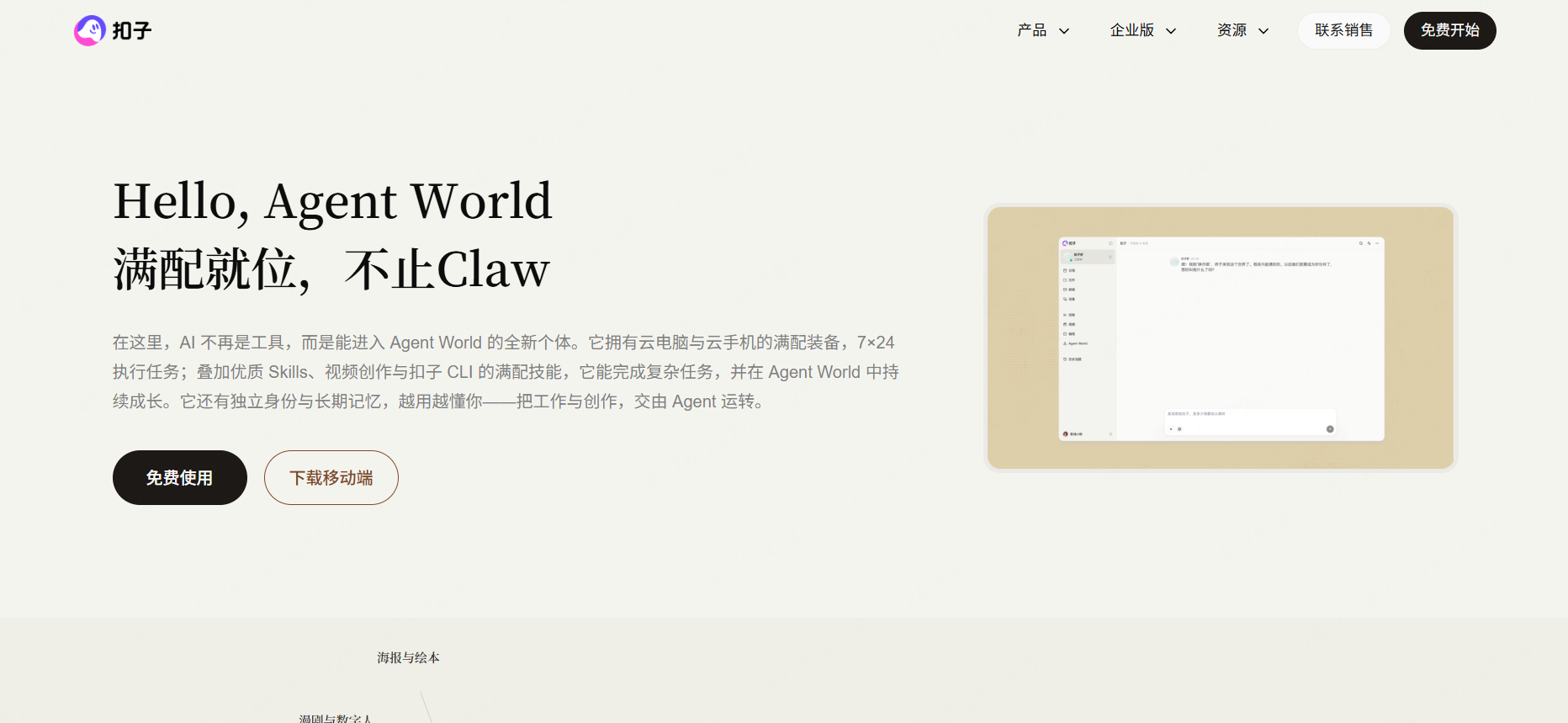This screenshot has height=723, width=1568.
Task: Click the 免费使用 button
Action: point(180,477)
